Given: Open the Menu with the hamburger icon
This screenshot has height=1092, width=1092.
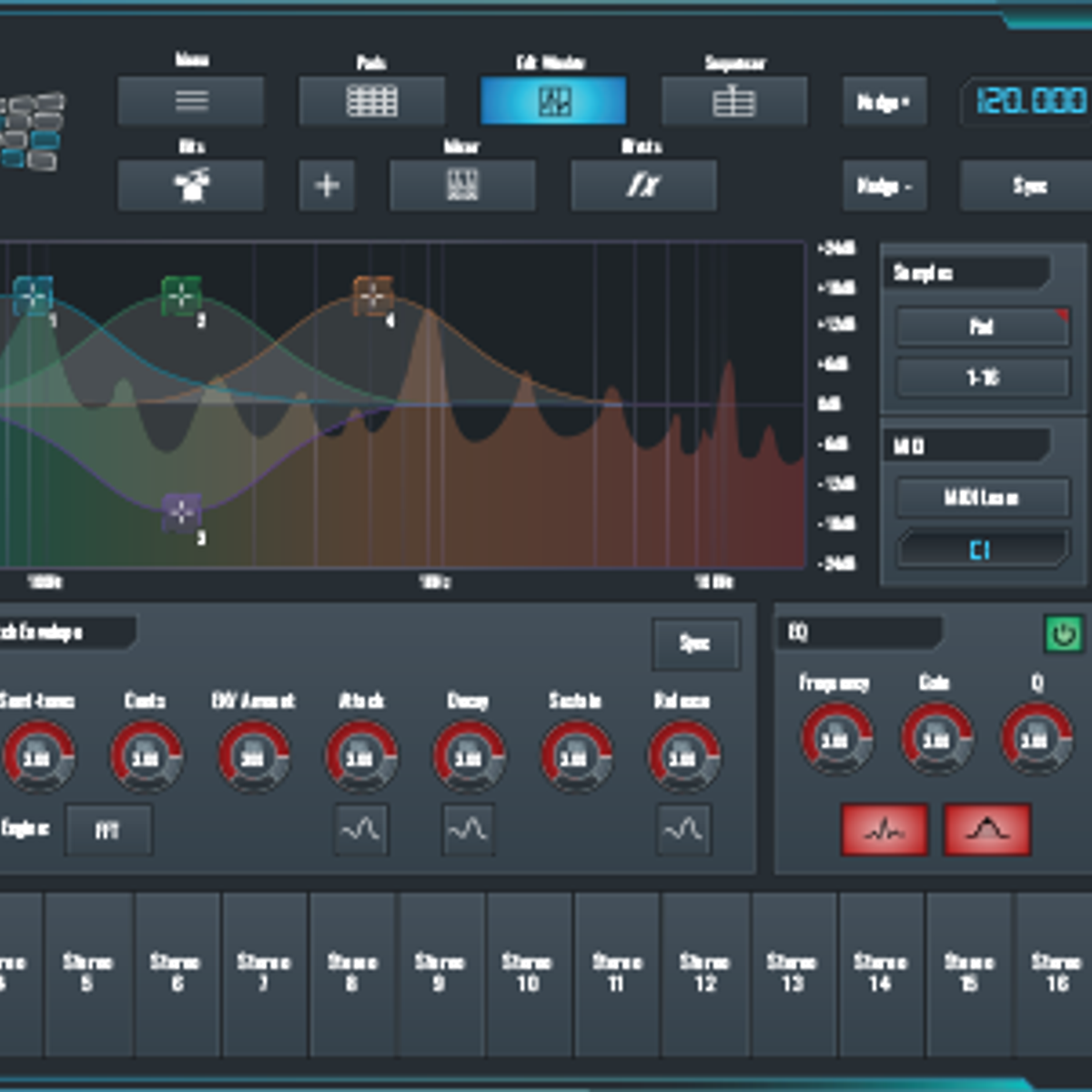Looking at the screenshot, I should [x=190, y=101].
